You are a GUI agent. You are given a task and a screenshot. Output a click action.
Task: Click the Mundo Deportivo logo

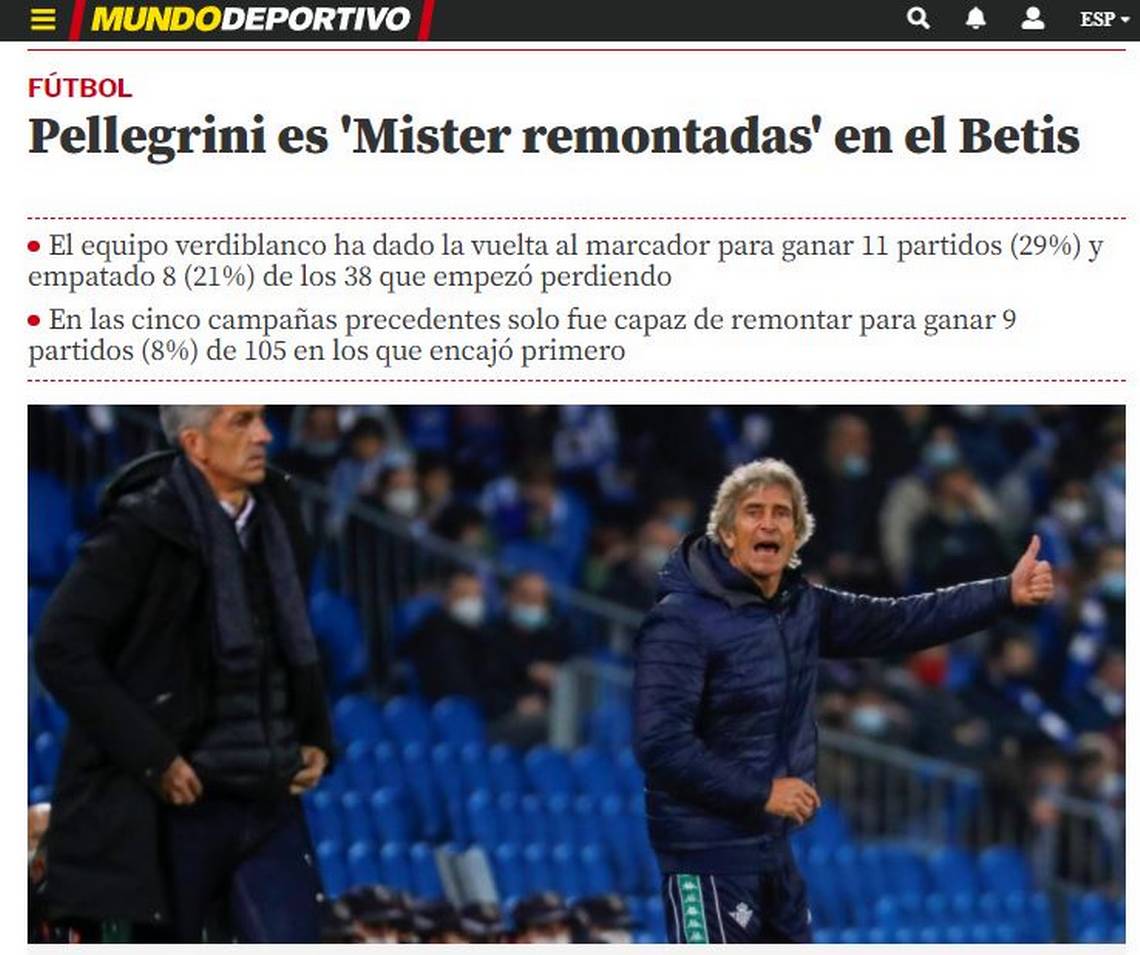pos(251,19)
